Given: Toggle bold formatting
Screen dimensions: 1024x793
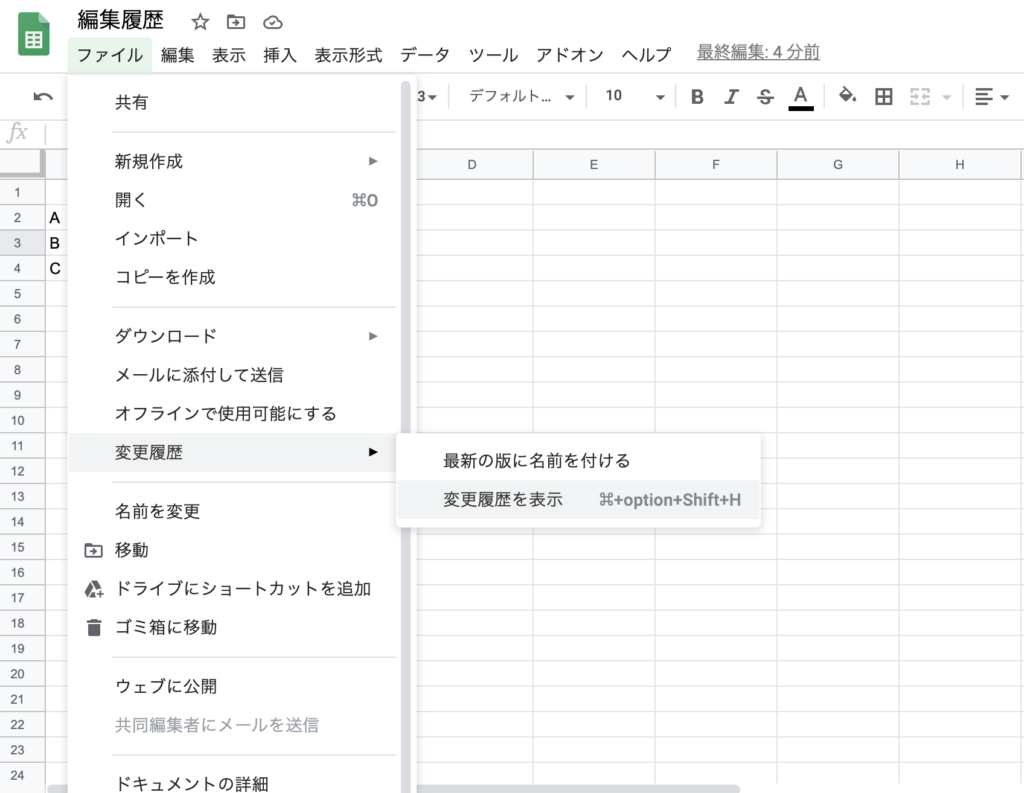Looking at the screenshot, I should 697,96.
